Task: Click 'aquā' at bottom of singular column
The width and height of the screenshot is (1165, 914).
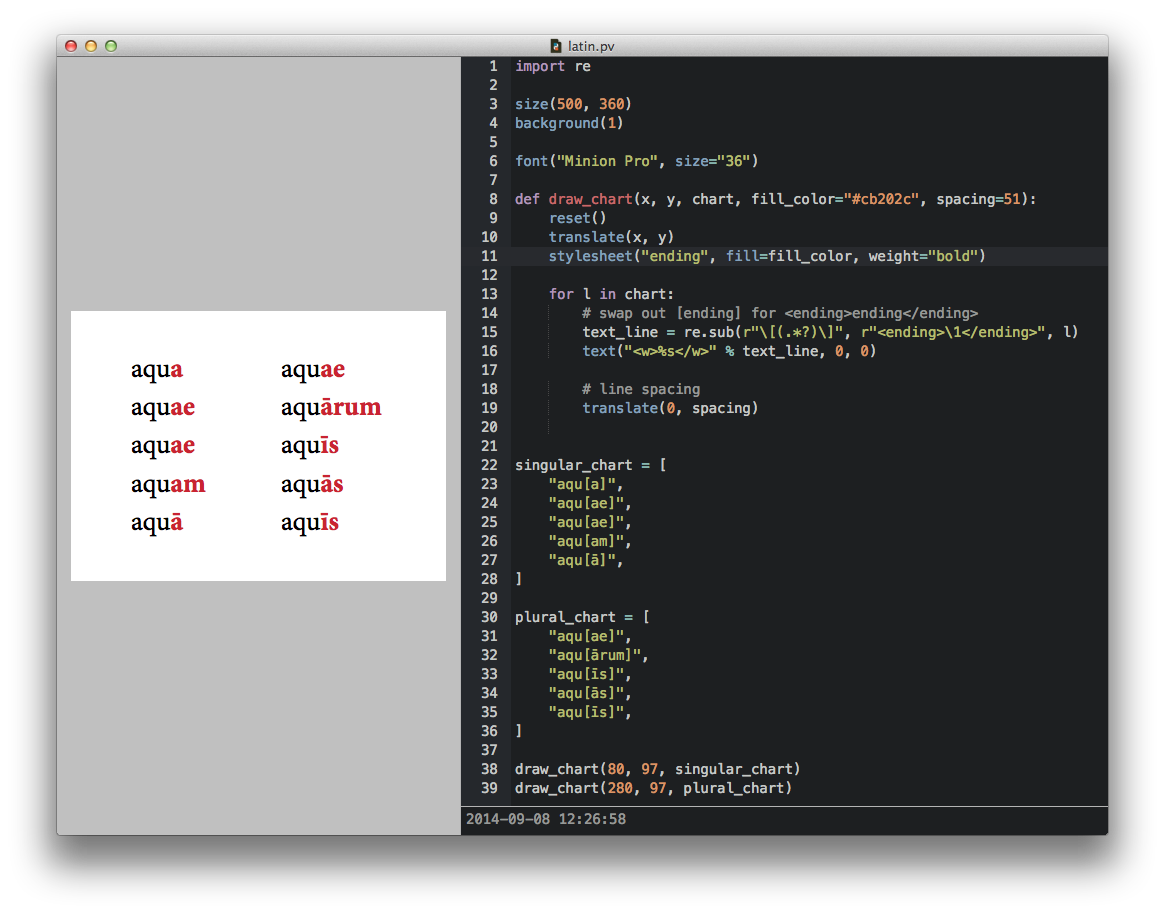Action: (x=157, y=522)
